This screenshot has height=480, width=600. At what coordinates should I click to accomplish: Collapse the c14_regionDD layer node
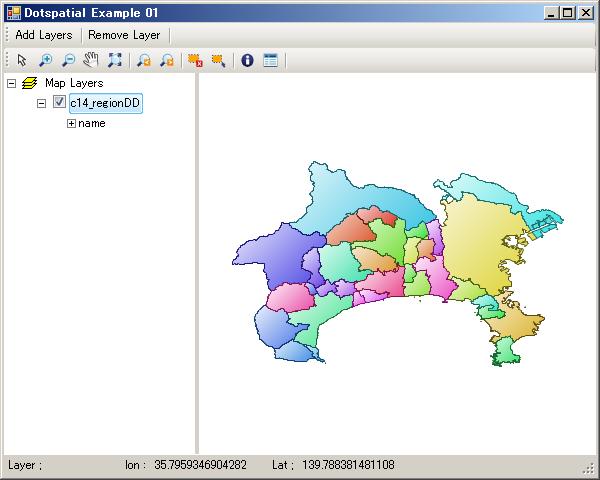pyautogui.click(x=41, y=103)
